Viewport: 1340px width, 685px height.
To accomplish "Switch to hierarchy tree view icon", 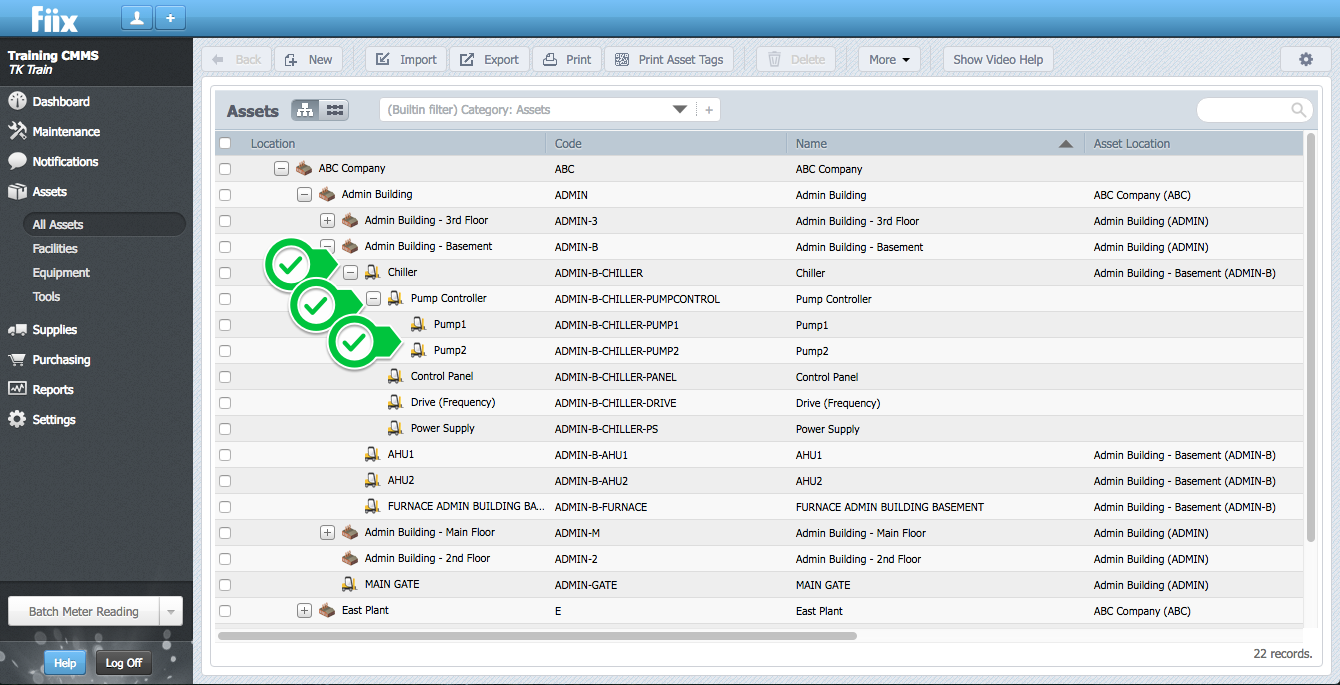I will click(306, 110).
